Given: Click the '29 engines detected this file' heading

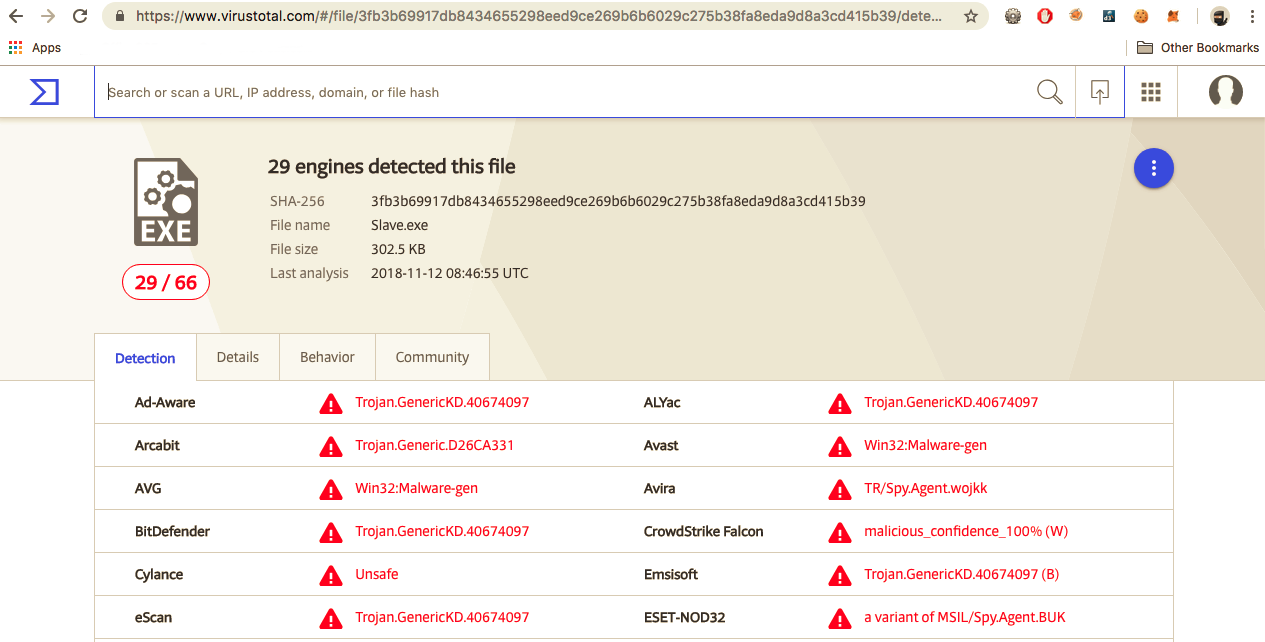Looking at the screenshot, I should tap(392, 167).
